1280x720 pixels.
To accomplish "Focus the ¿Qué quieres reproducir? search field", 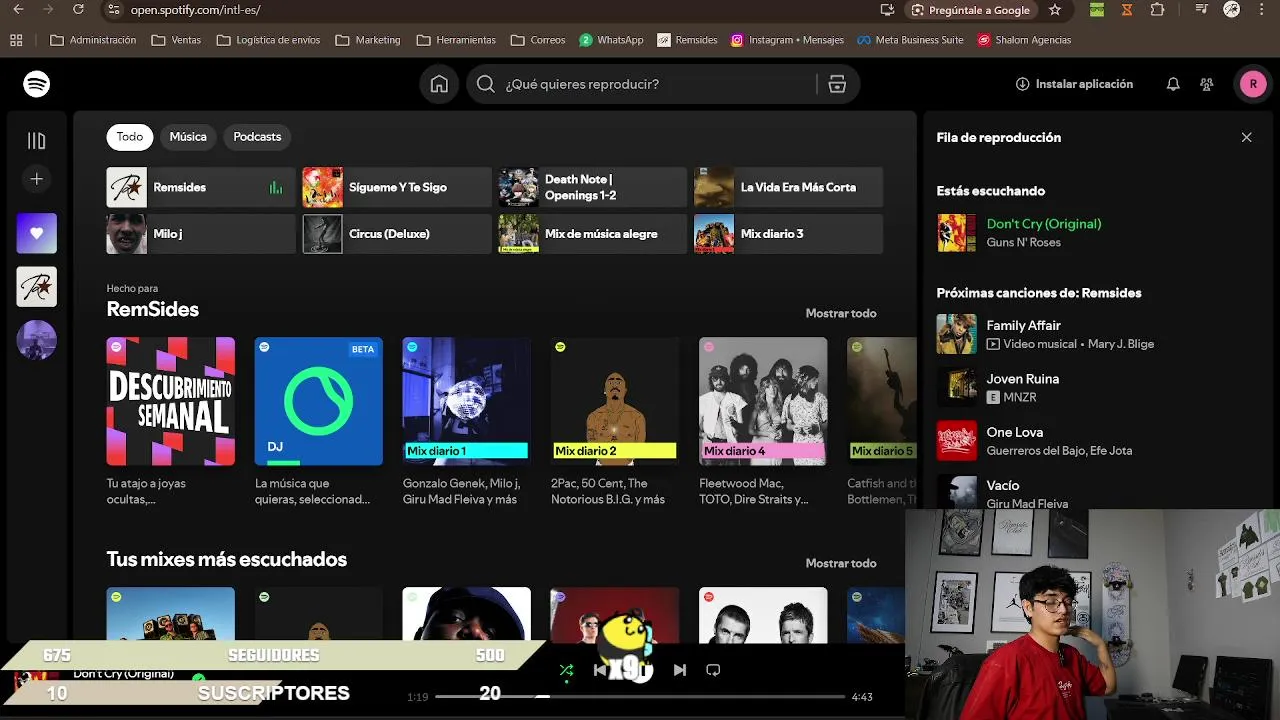I will point(660,84).
